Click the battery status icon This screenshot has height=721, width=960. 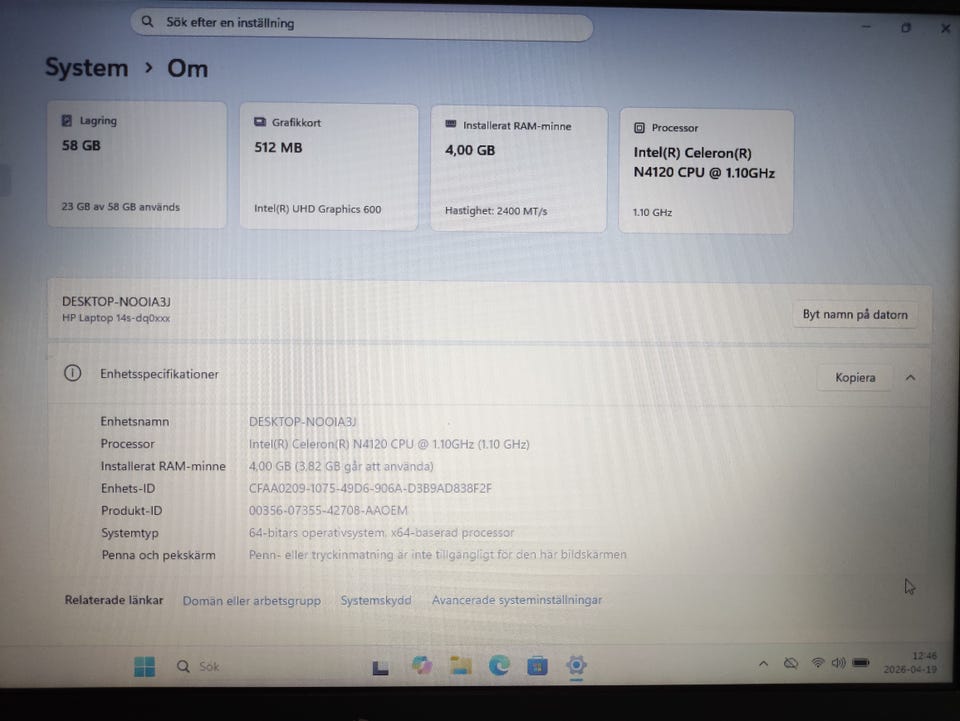(x=861, y=663)
